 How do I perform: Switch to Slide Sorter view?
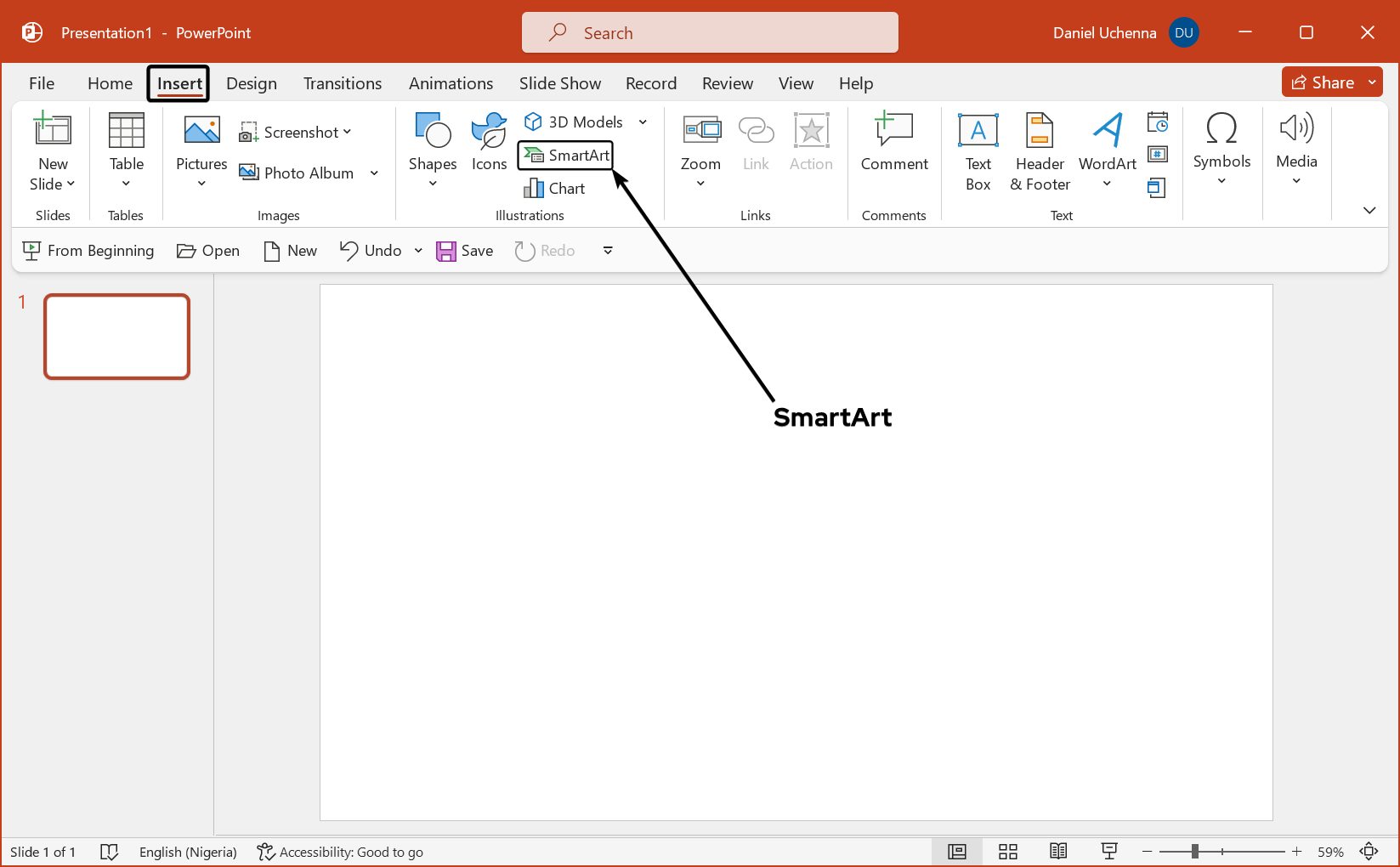coord(1007,851)
